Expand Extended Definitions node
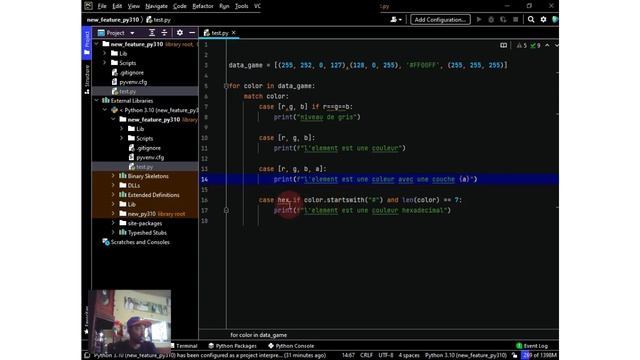The image size is (640, 360). click(x=113, y=195)
